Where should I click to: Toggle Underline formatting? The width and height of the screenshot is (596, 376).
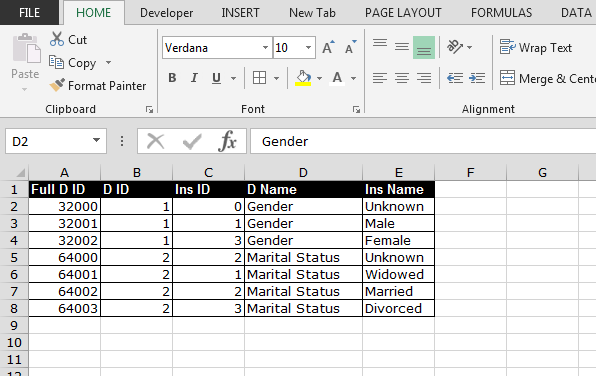pos(216,78)
